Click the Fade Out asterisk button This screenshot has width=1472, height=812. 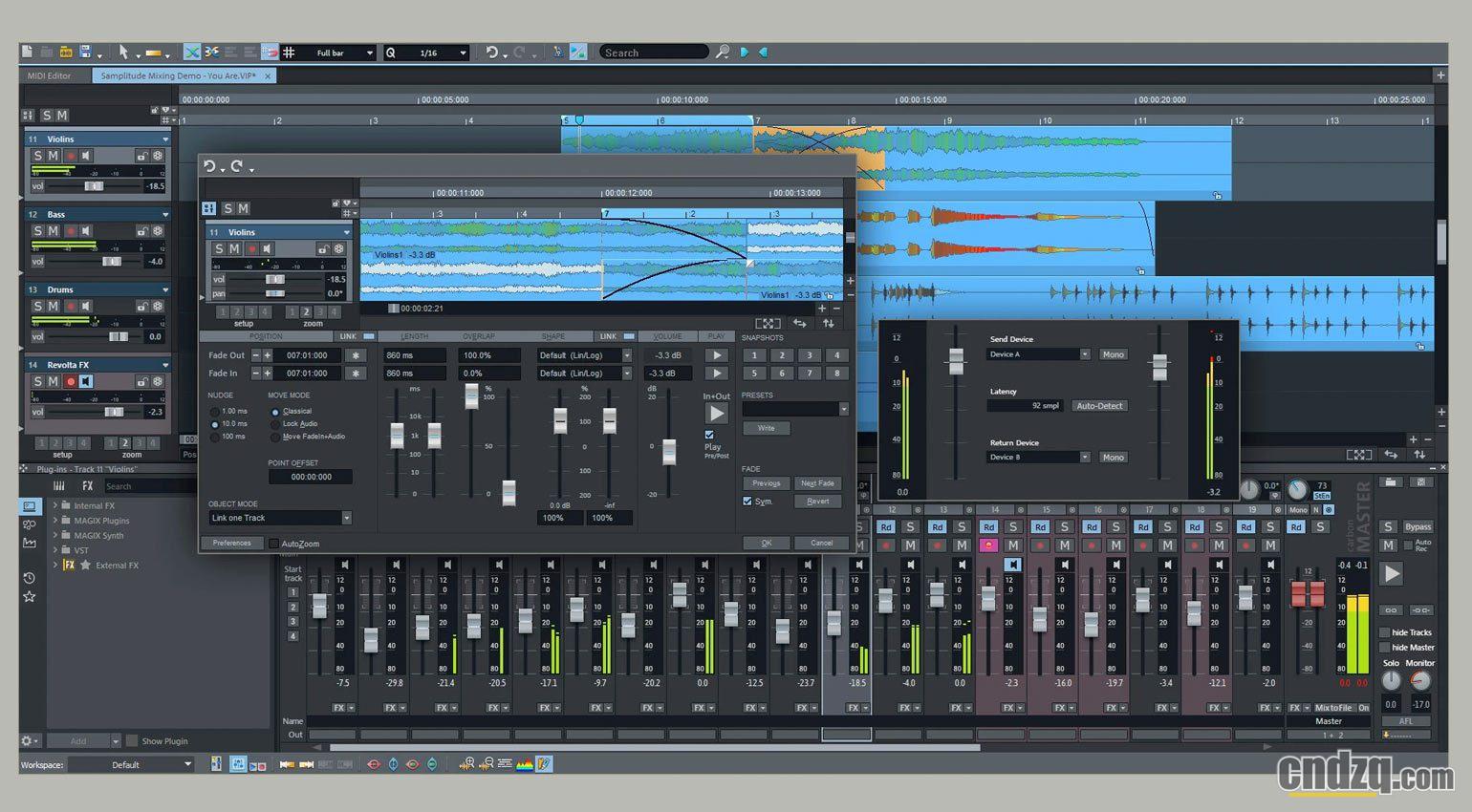(x=356, y=355)
